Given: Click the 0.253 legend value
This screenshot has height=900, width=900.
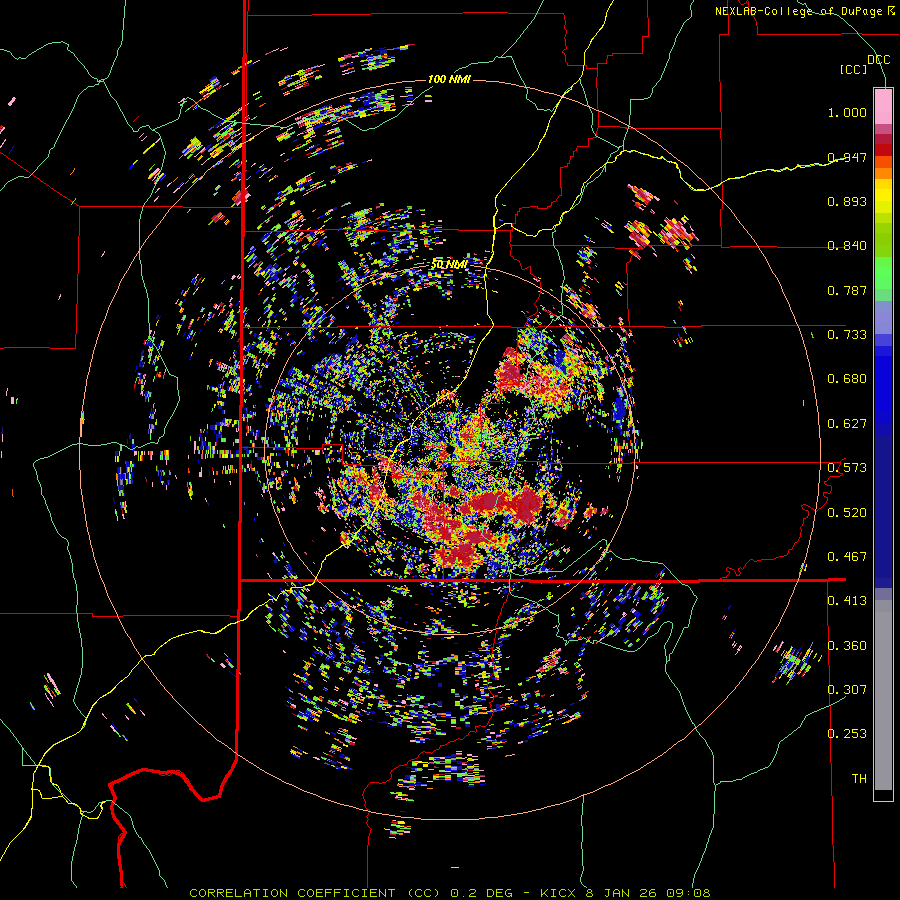Looking at the screenshot, I should pyautogui.click(x=847, y=734).
